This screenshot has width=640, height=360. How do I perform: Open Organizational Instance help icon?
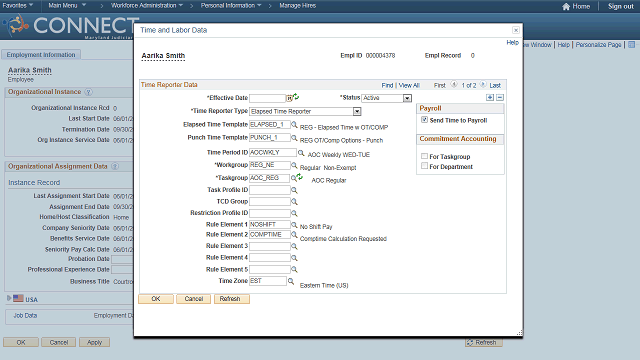tap(88, 92)
